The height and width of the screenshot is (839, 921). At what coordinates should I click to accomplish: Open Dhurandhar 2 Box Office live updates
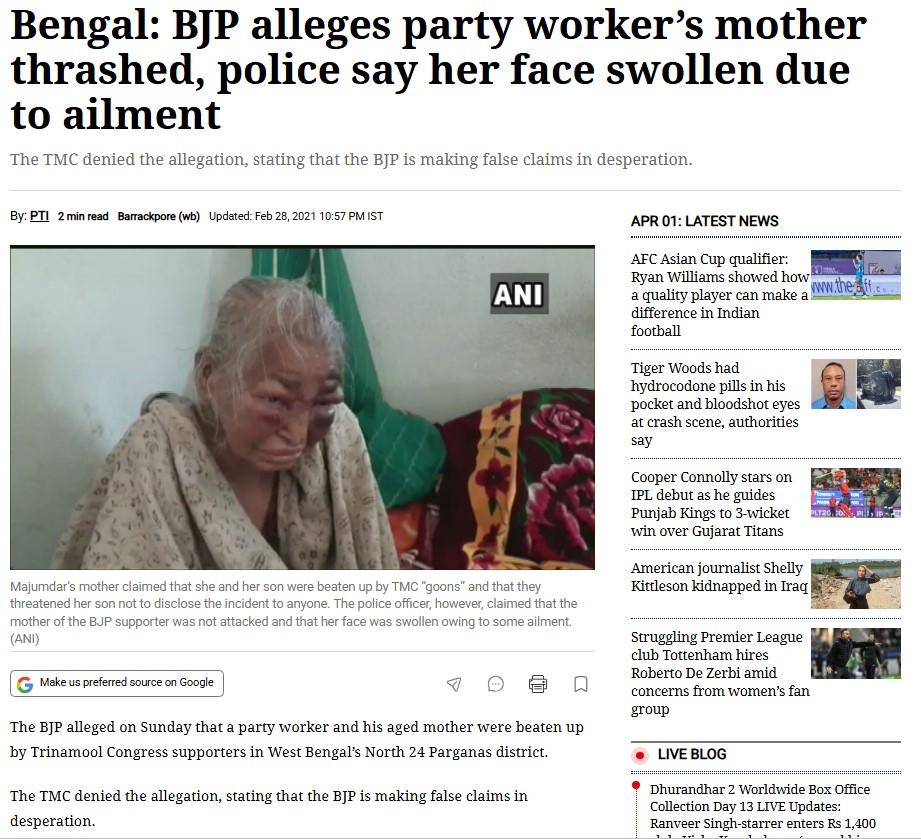click(762, 810)
